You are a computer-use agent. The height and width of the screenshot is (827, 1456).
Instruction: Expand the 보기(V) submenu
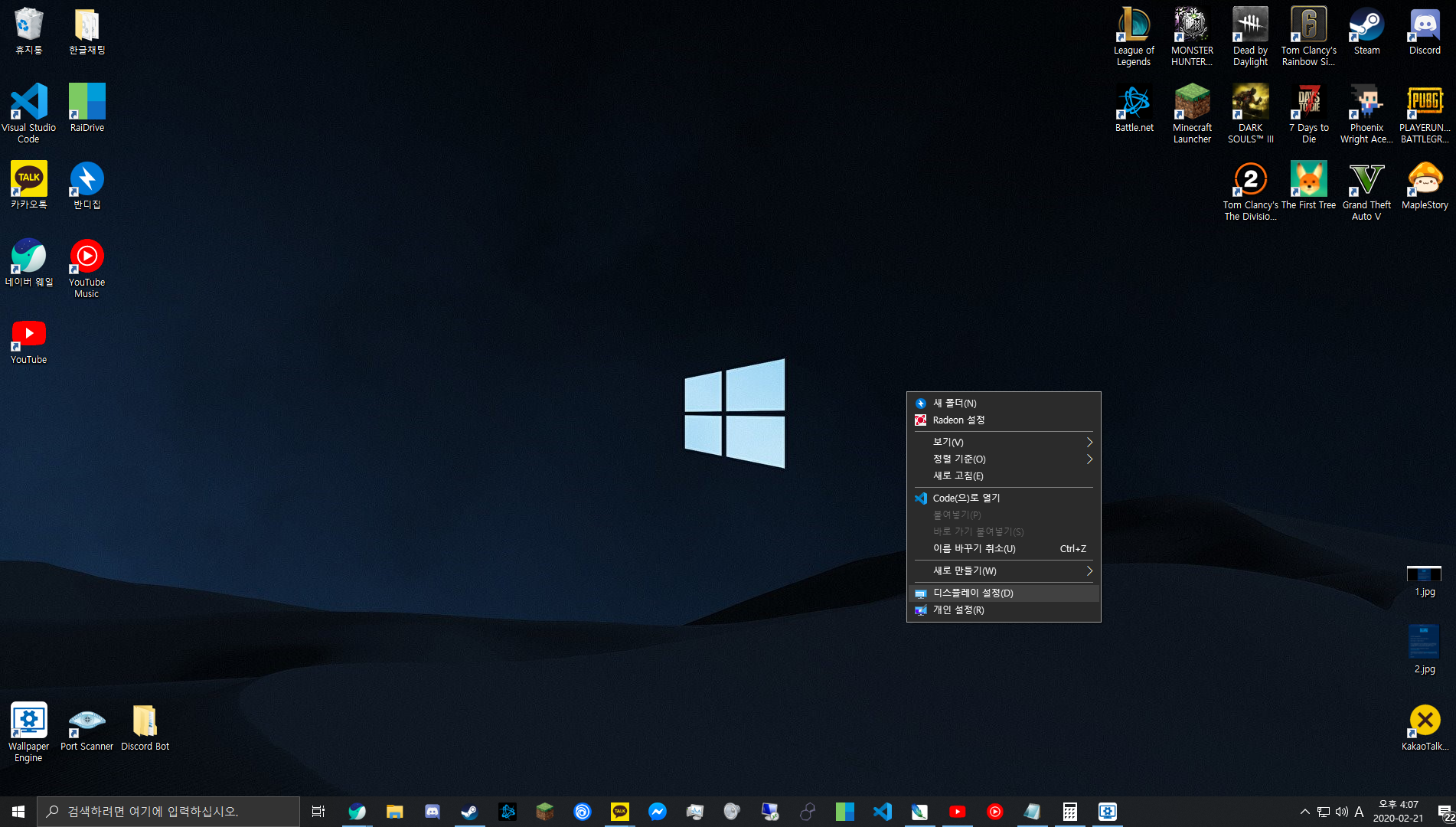click(x=1004, y=442)
